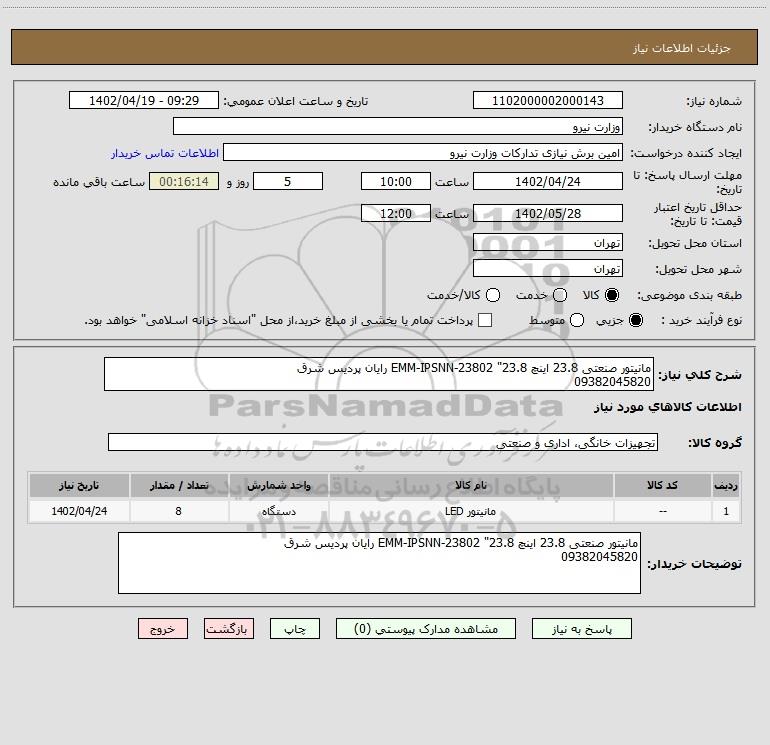This screenshot has width=770, height=745.
Task: Click the شرح کلی نیاز description box
Action: coord(379,374)
